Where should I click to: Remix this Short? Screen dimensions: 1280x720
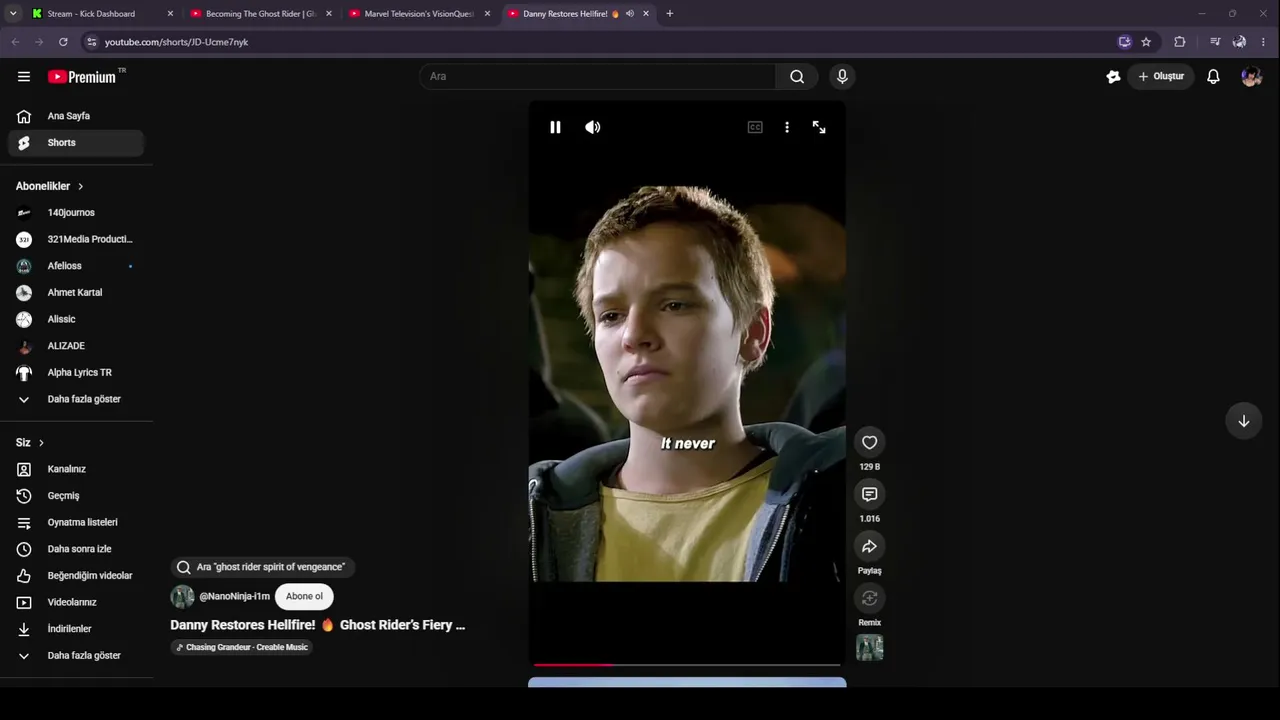click(x=869, y=598)
